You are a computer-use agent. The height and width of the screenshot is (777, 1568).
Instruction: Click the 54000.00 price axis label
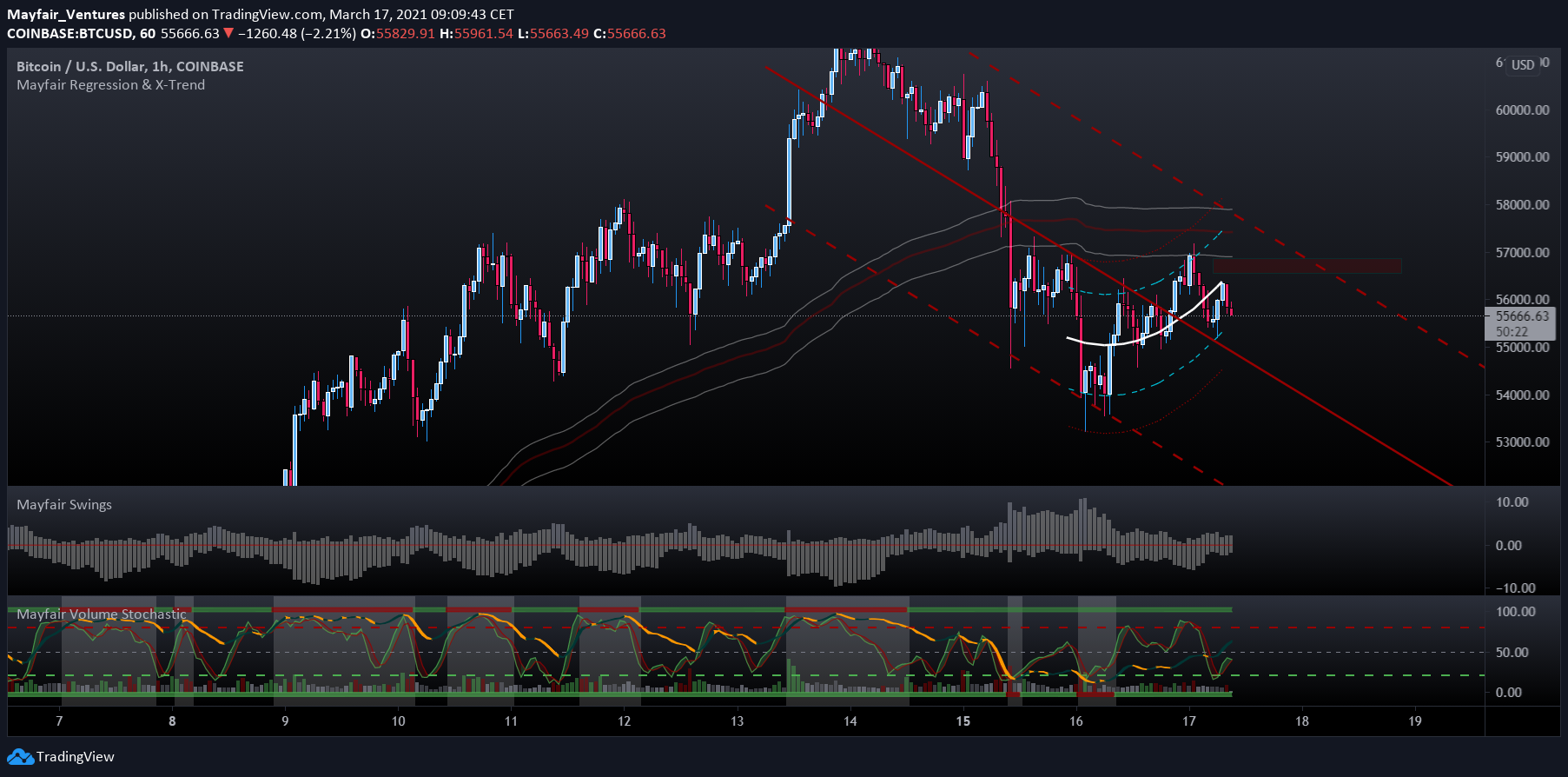pyautogui.click(x=1522, y=395)
